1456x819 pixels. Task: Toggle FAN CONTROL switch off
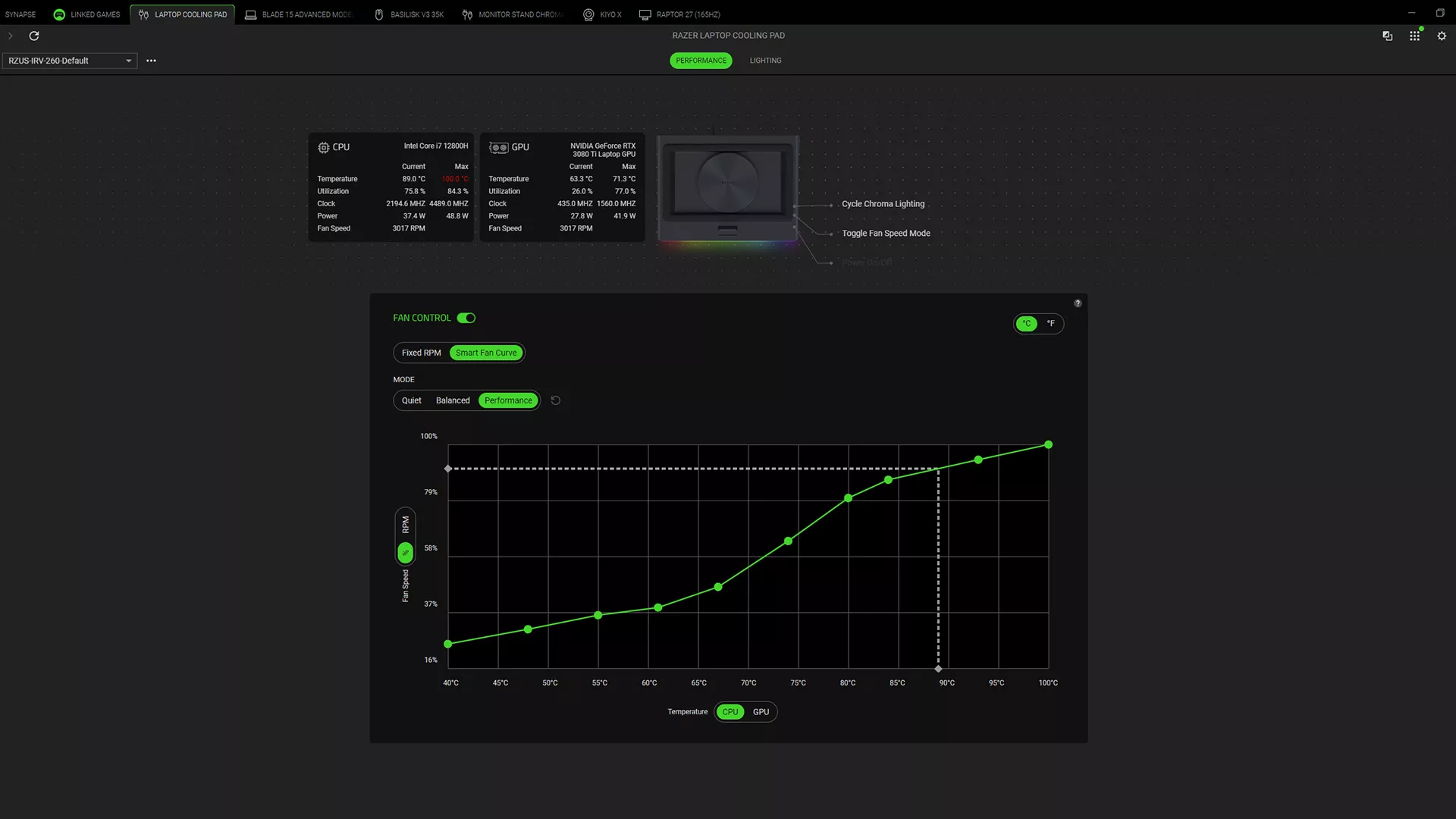pos(466,318)
